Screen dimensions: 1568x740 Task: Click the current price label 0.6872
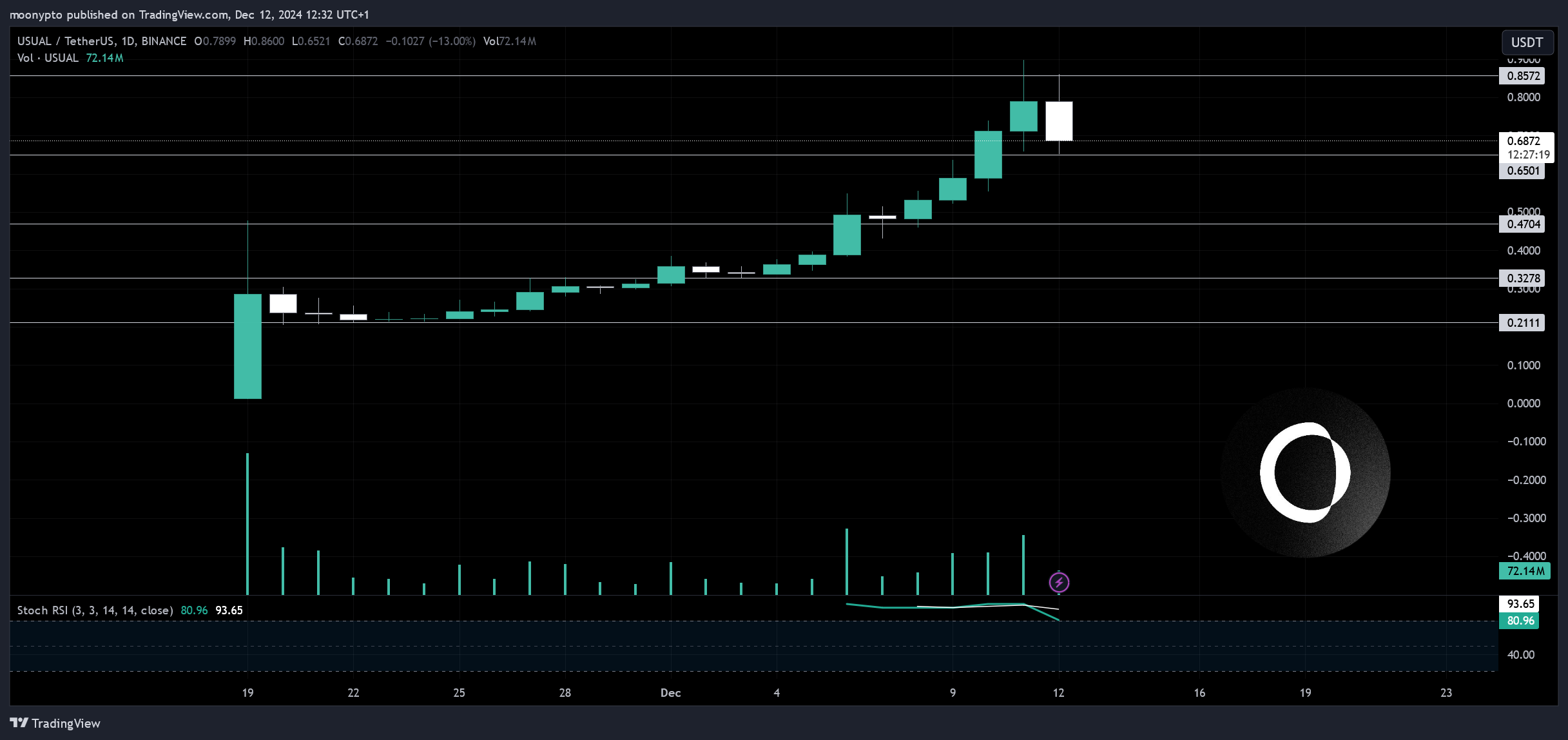[x=1524, y=141]
